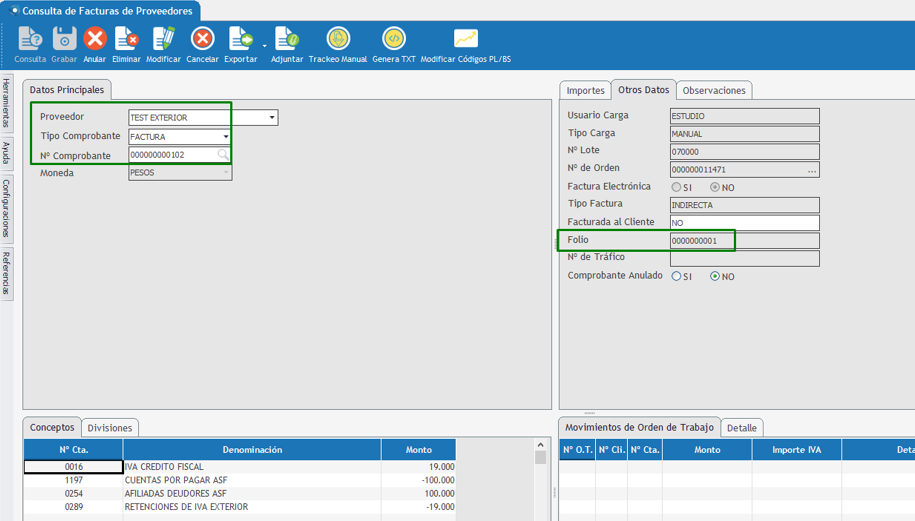
Task: Click the Denominación column header
Action: 252,449
